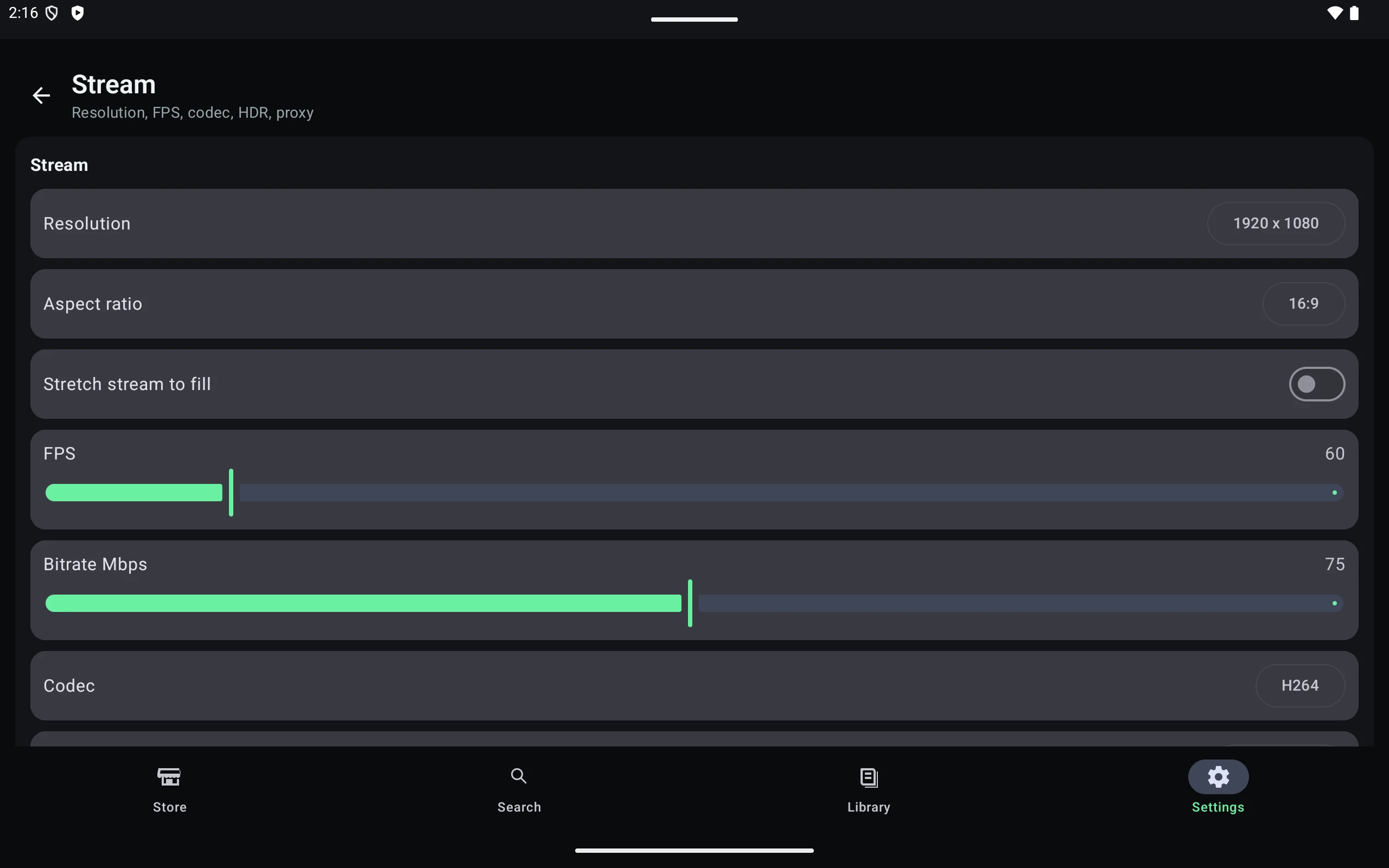The image size is (1389, 868).
Task: Set FPS slider to its maximum end dot
Action: pos(1335,493)
